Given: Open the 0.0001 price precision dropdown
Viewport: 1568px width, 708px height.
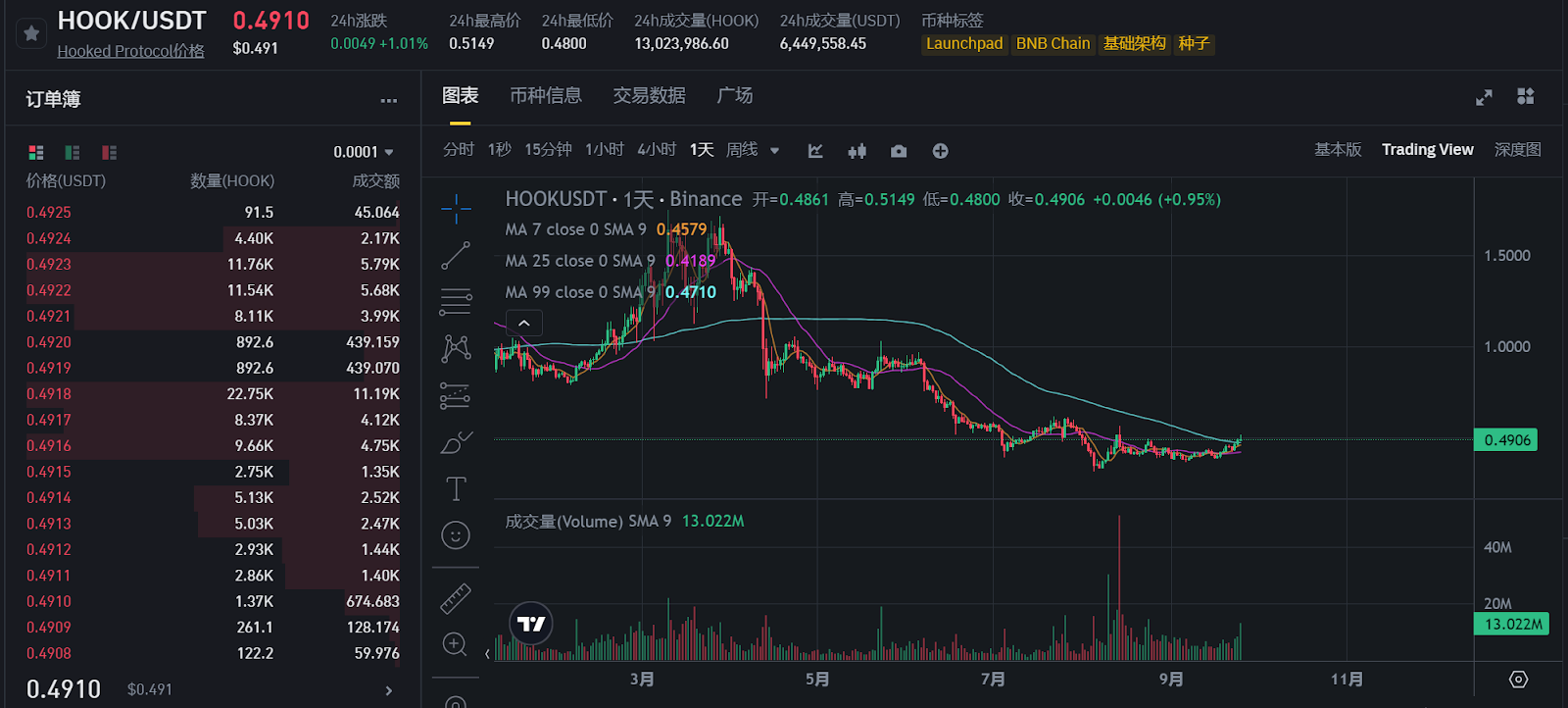Looking at the screenshot, I should click(364, 152).
